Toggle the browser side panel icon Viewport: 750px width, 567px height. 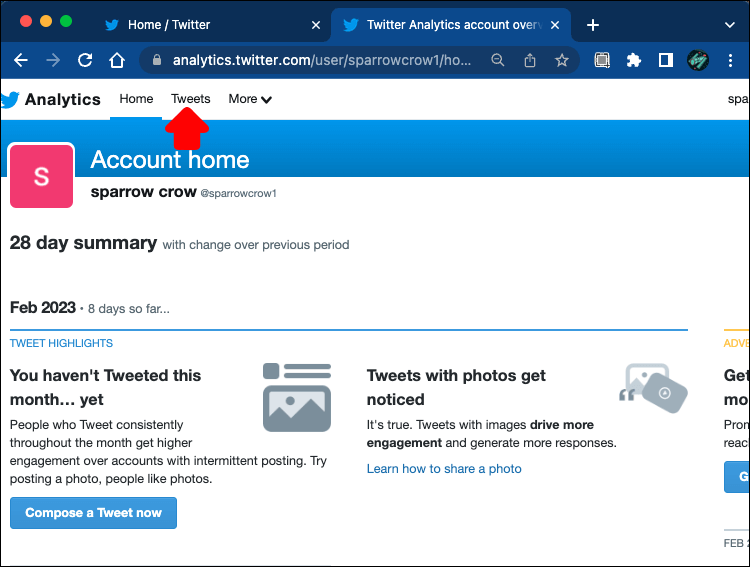click(x=665, y=60)
